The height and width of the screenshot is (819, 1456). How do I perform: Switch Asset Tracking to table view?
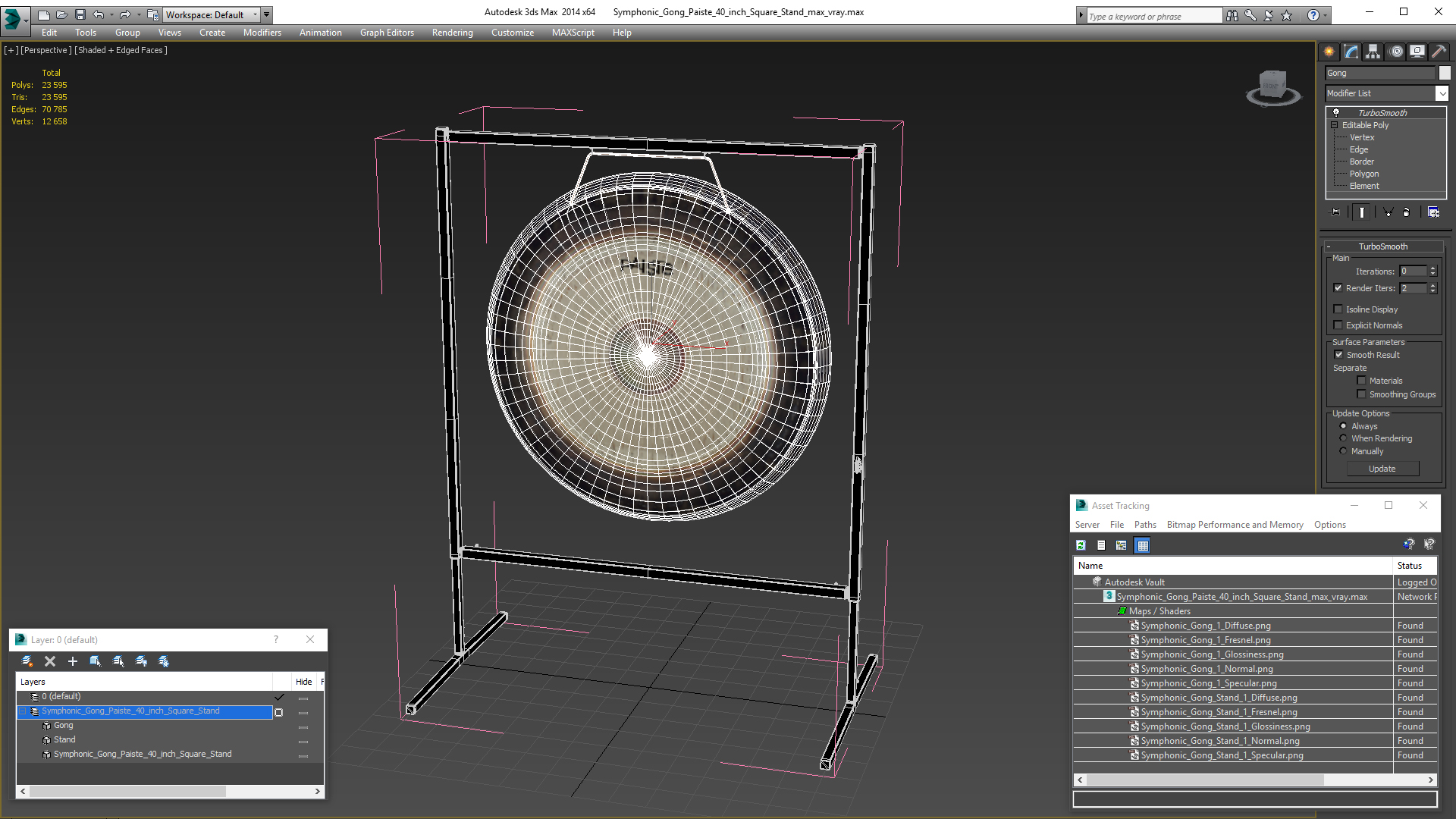coord(1143,545)
